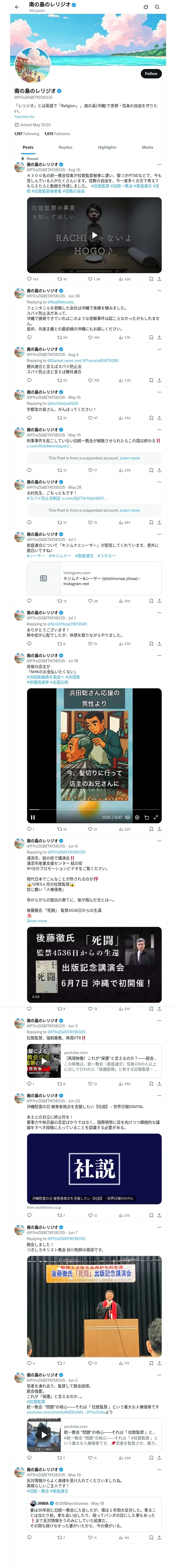Go back using the top-left arrow
The width and height of the screenshot is (176, 1568).
point(17,7)
